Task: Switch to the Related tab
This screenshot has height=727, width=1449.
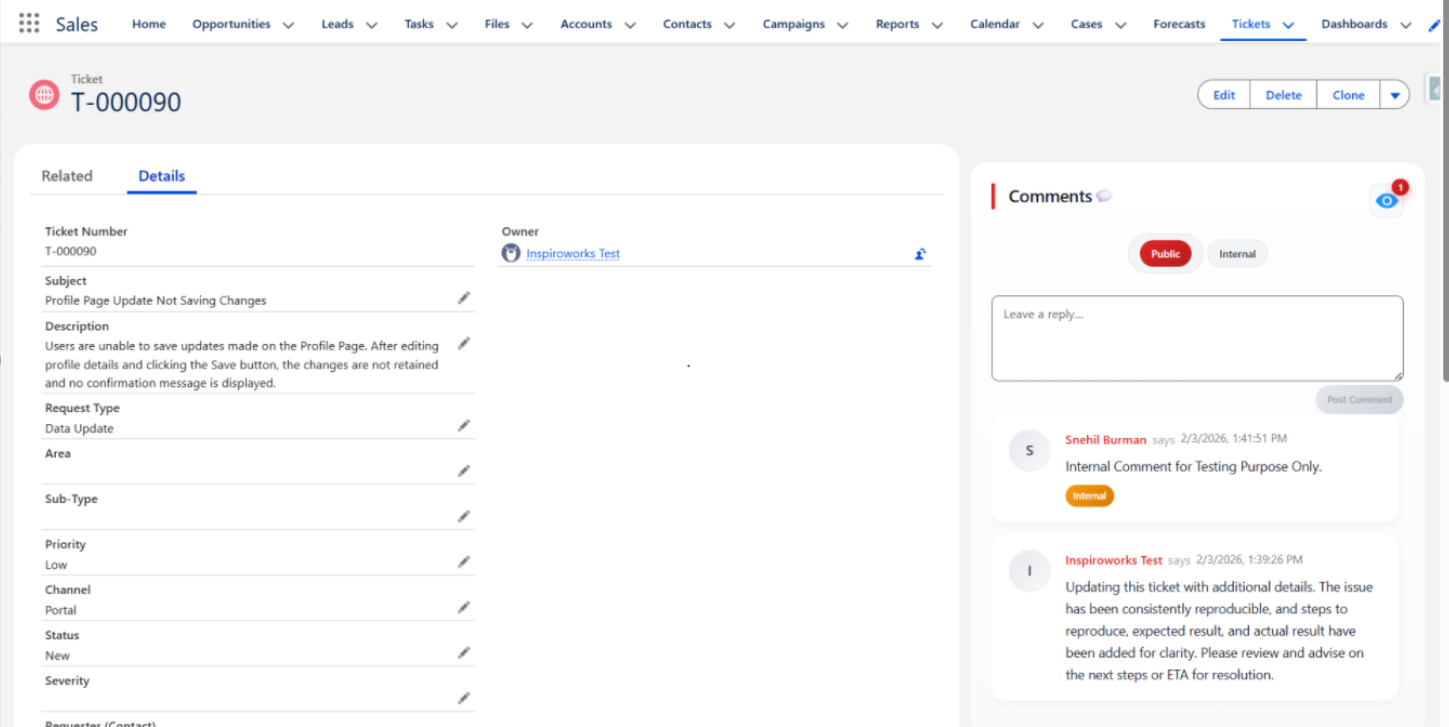Action: pos(67,176)
